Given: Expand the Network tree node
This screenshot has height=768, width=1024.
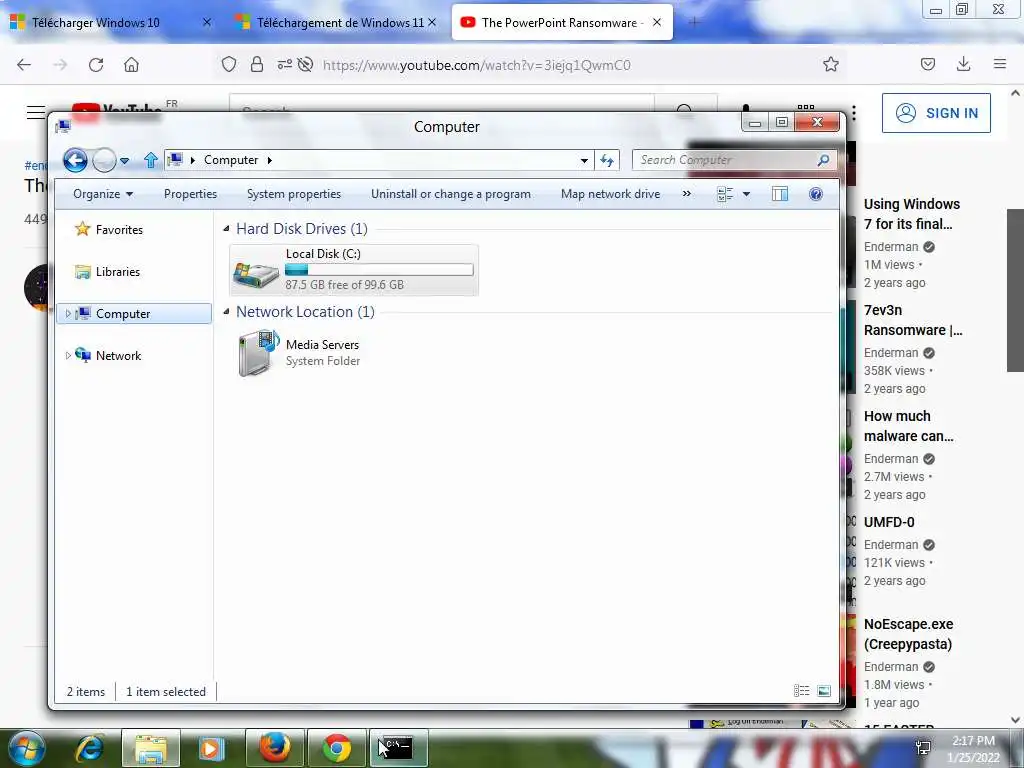Looking at the screenshot, I should pos(67,356).
